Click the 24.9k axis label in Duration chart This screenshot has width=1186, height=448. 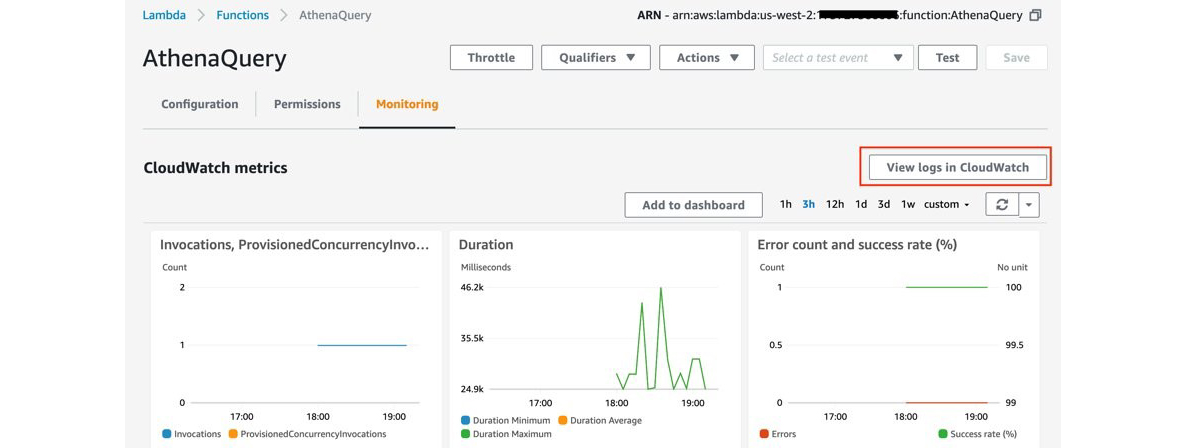473,389
